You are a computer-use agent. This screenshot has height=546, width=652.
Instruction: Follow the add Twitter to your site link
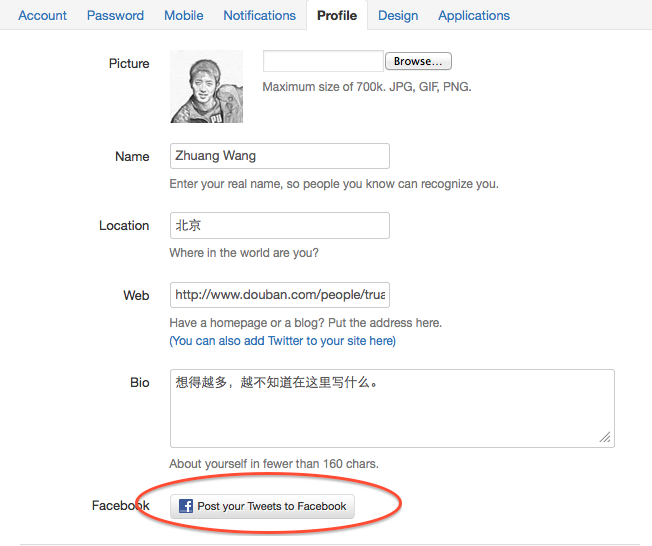pyautogui.click(x=283, y=341)
